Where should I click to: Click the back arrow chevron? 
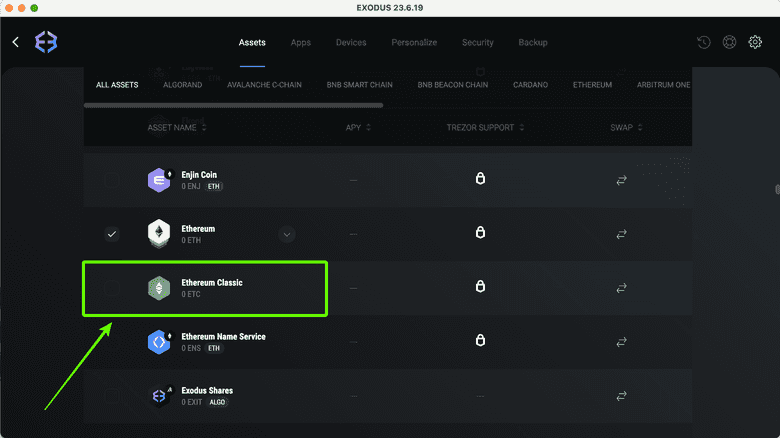click(x=16, y=42)
